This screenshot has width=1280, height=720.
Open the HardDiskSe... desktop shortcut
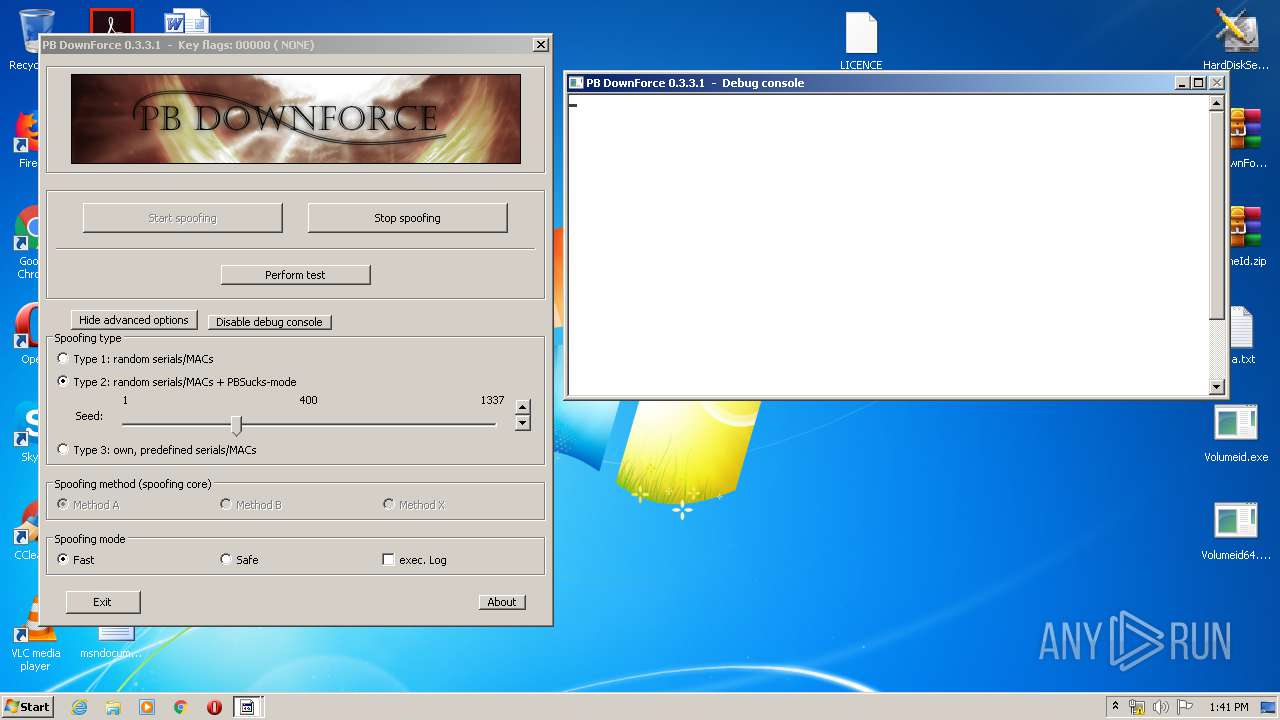click(x=1236, y=40)
